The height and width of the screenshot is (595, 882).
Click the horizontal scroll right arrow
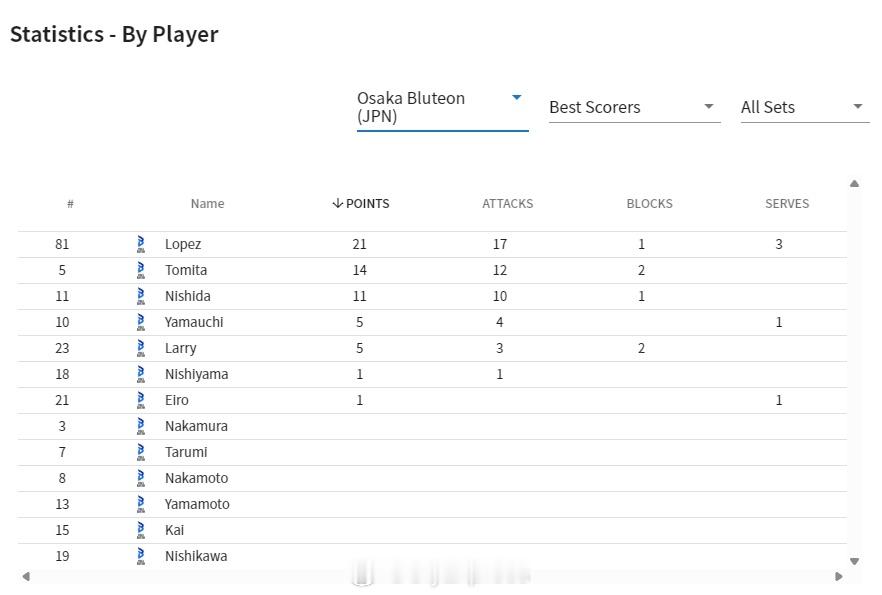839,576
